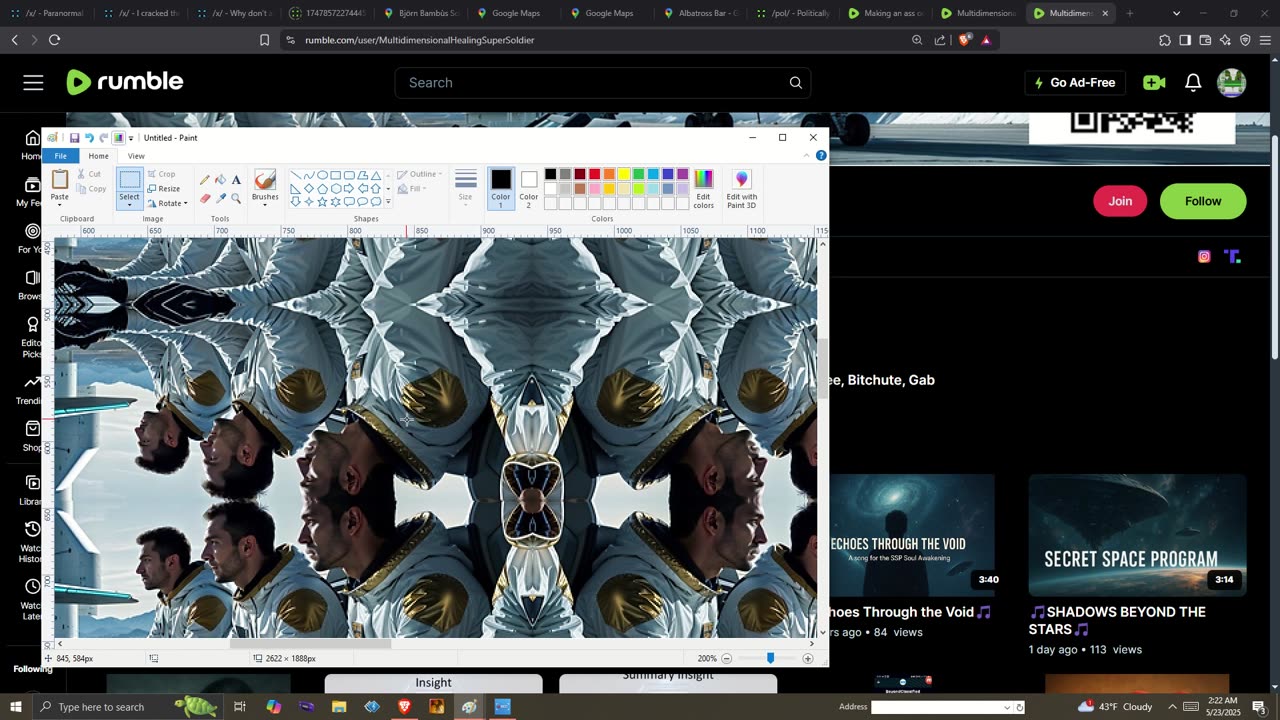Click the Copy button in Paint
The image size is (1280, 720).
[x=91, y=189]
